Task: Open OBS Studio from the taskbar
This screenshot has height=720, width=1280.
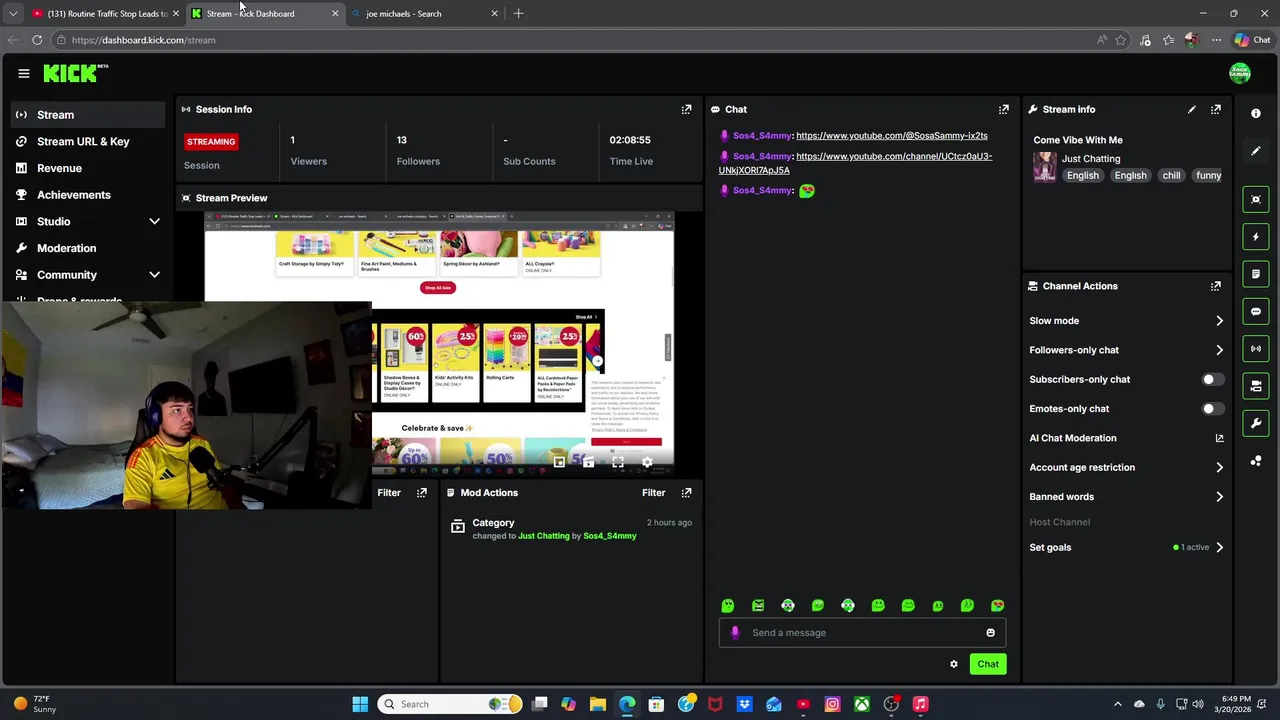Action: [x=891, y=704]
